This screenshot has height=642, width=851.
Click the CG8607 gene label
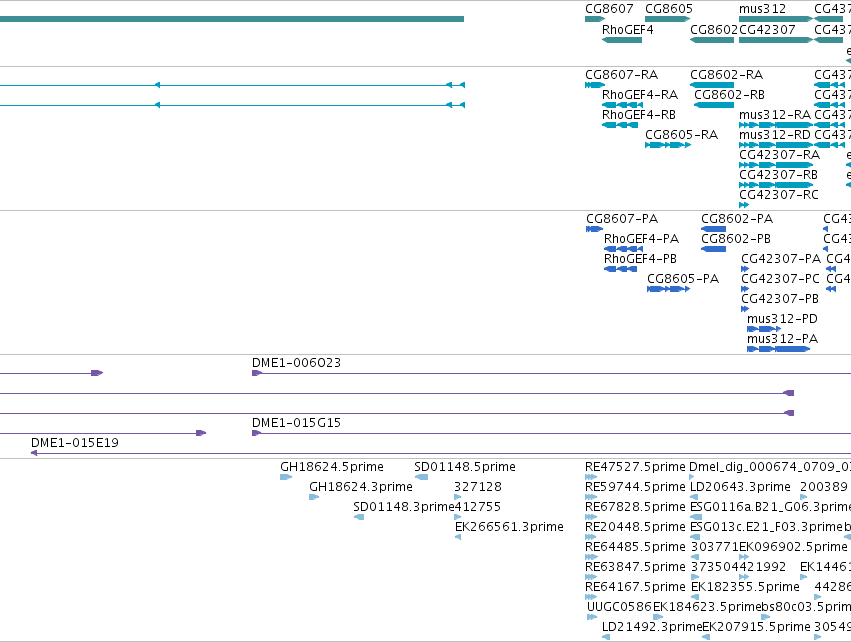[x=609, y=9]
